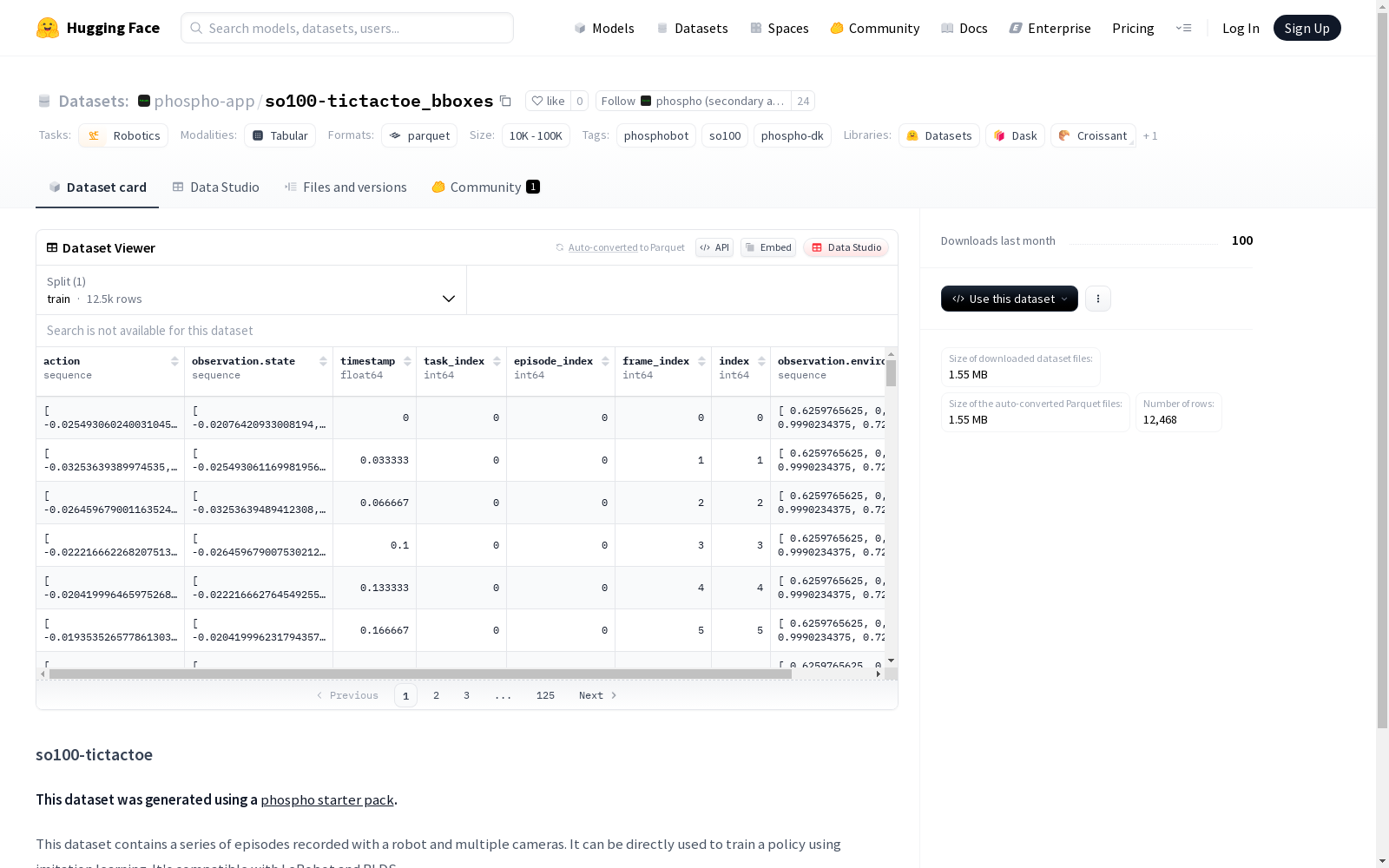The height and width of the screenshot is (868, 1389).
Task: Follow the phospho organization
Action: click(x=694, y=101)
